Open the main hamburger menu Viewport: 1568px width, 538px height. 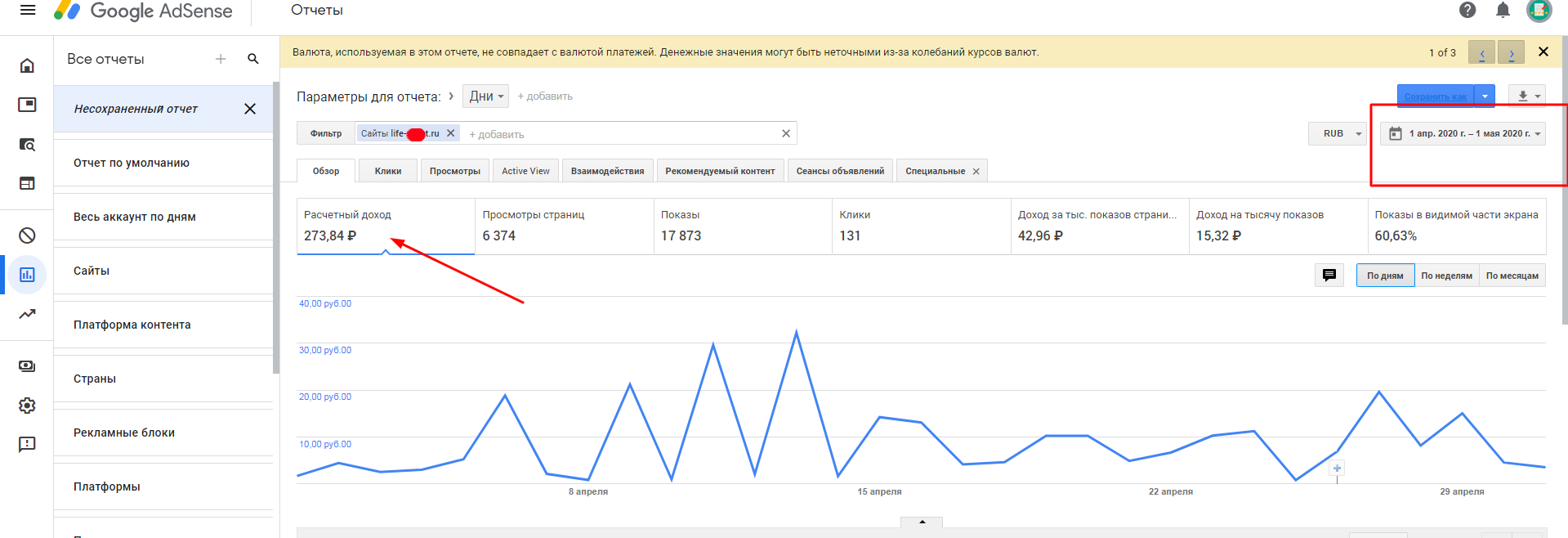coord(28,11)
